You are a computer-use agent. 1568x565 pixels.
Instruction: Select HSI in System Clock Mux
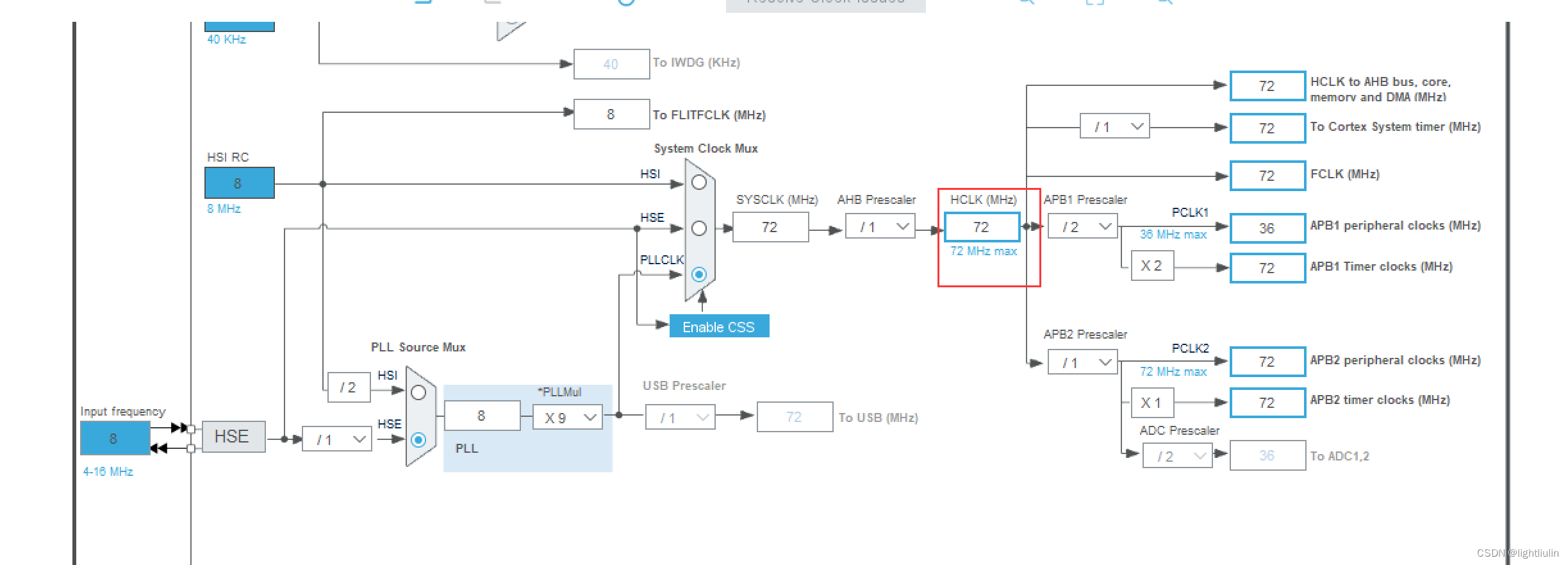(x=699, y=182)
